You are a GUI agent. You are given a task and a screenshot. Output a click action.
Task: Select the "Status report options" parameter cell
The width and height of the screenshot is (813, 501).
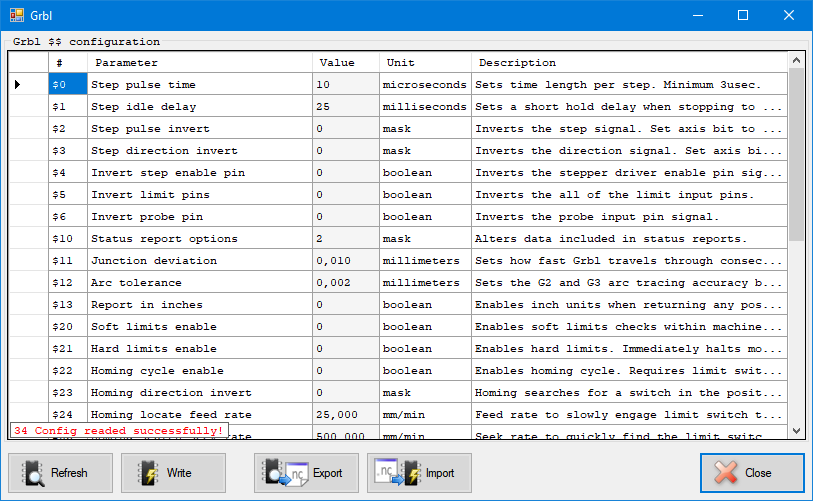point(200,239)
